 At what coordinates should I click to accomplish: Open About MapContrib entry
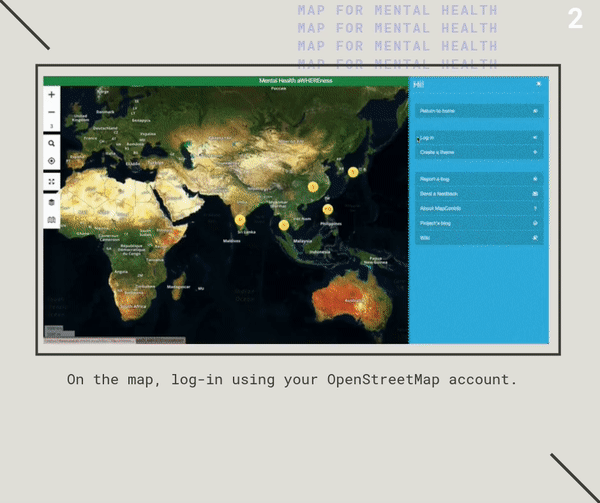point(479,208)
